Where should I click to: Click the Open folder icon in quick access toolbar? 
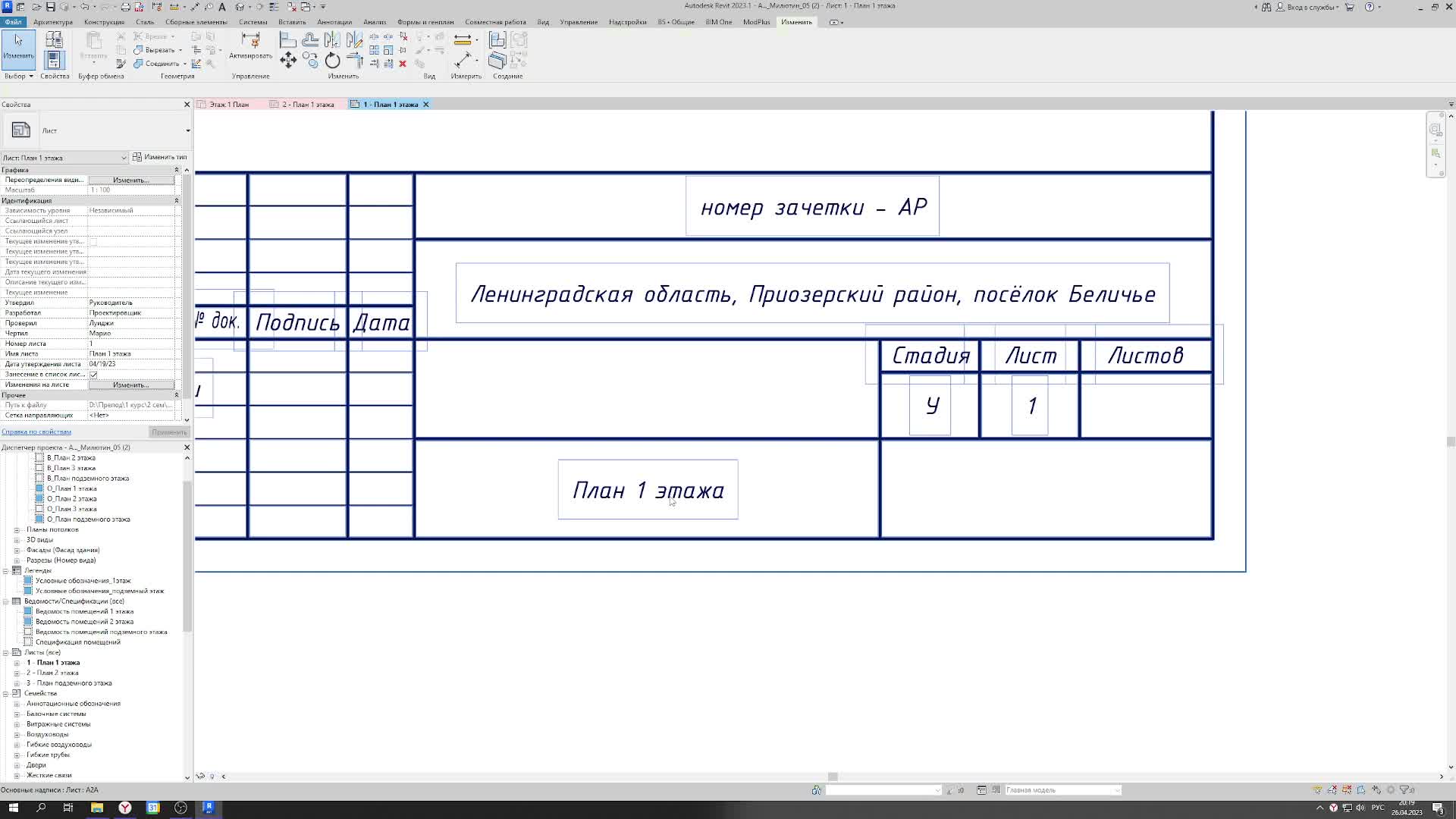36,7
